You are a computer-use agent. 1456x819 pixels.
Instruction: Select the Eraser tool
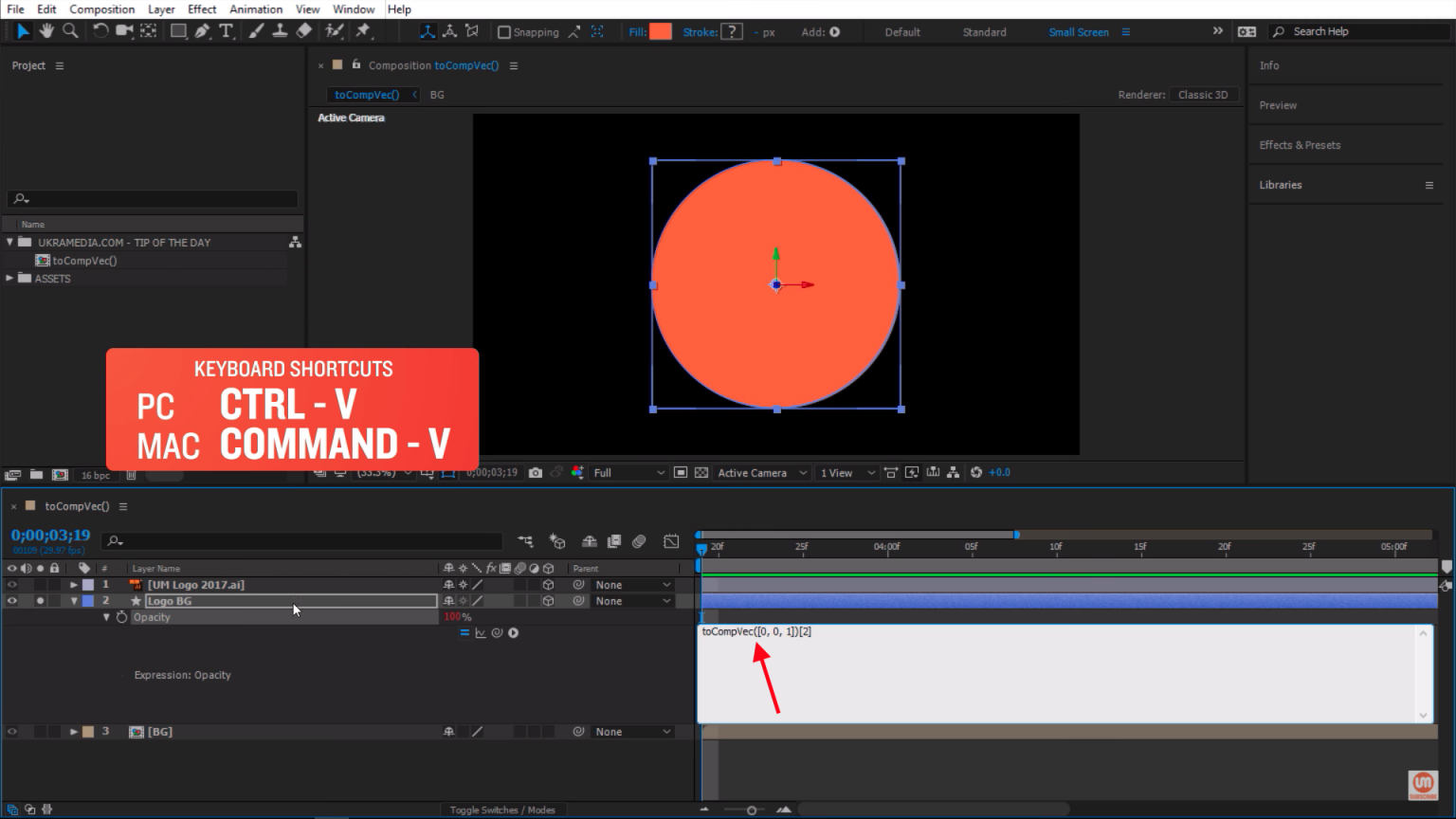click(x=304, y=31)
